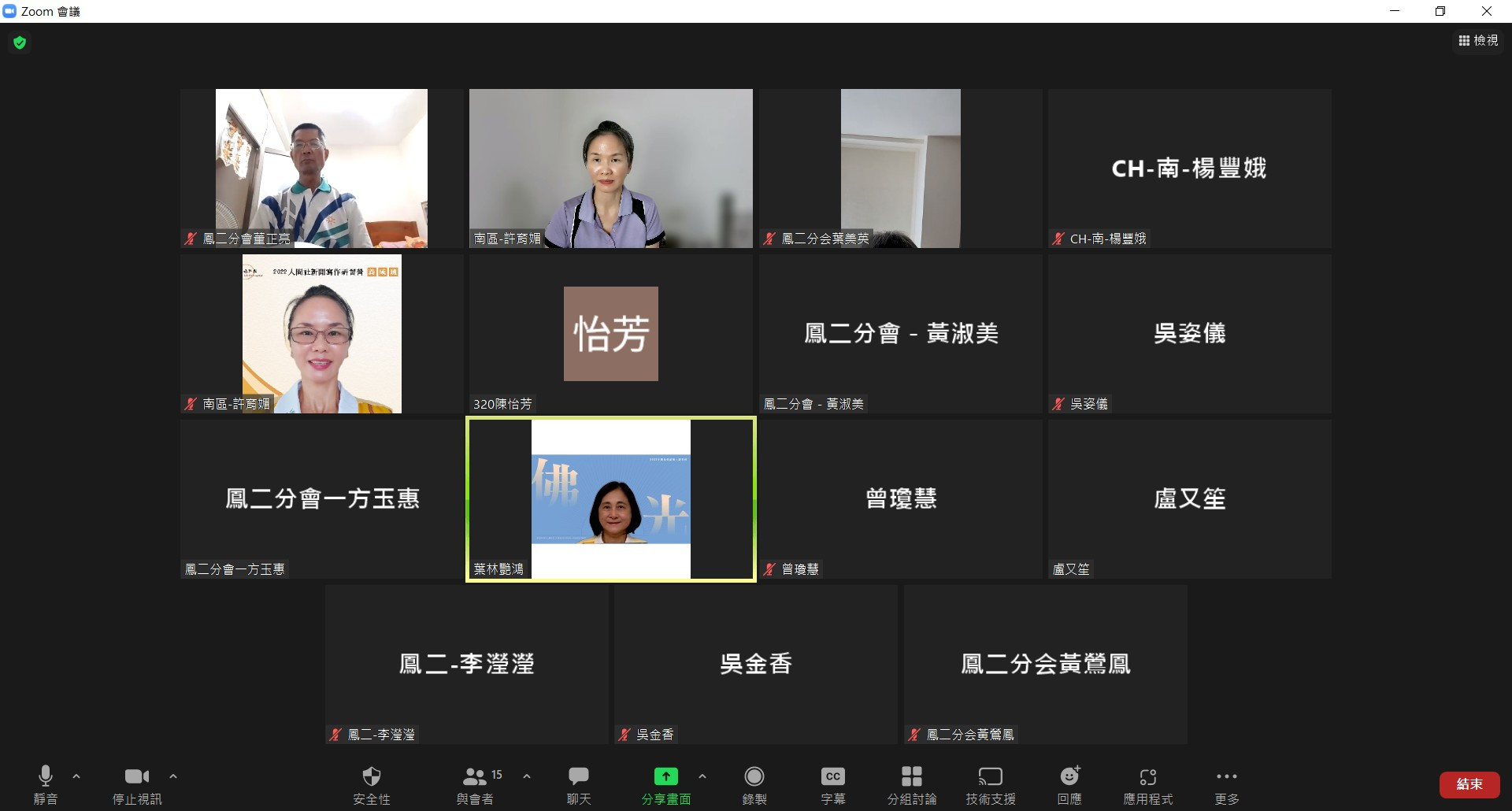Expand audio options arrow beside 靜音
1512x811 pixels.
tap(76, 776)
